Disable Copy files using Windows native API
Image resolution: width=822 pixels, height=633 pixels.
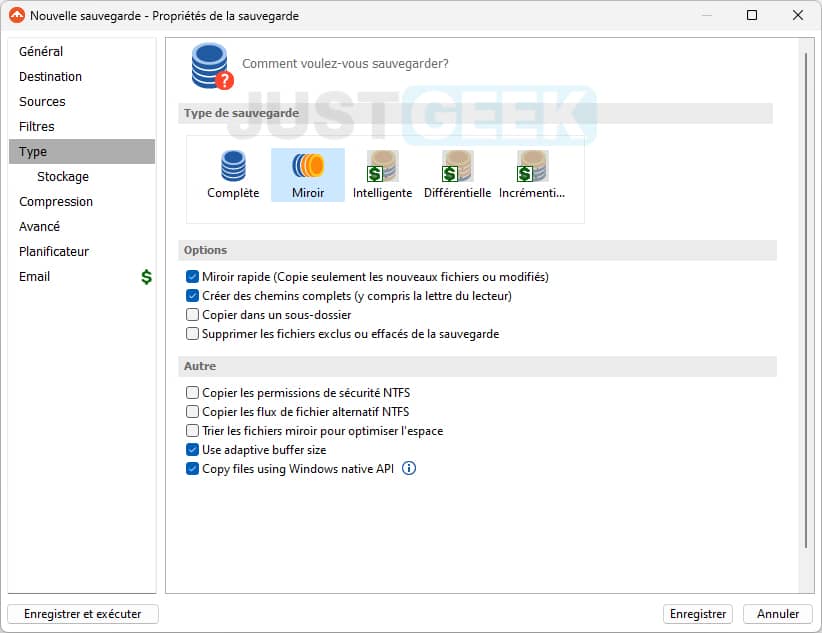192,468
